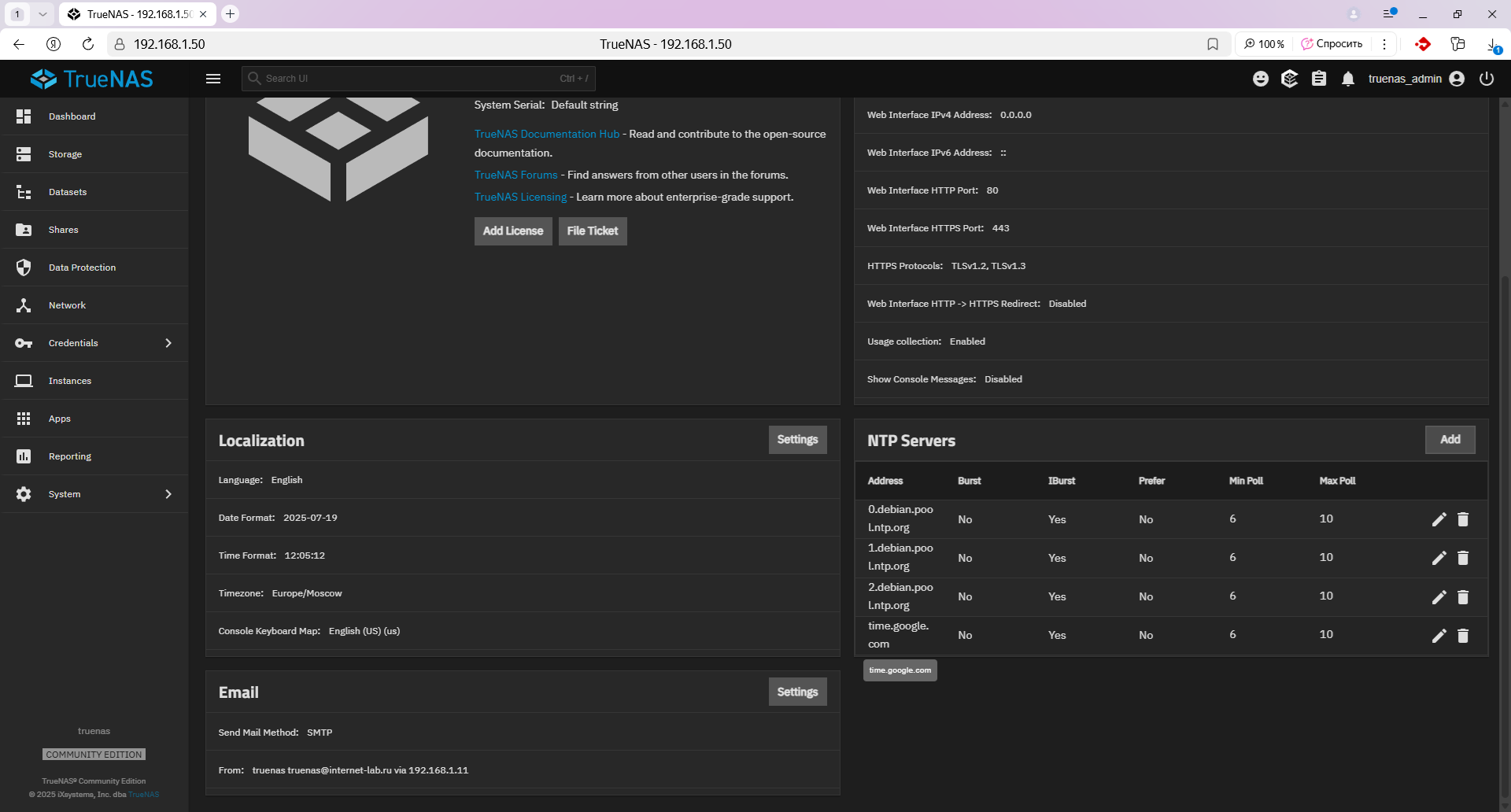1511x812 pixels.
Task: Expand the Credentials submenu chevron
Action: pos(168,343)
